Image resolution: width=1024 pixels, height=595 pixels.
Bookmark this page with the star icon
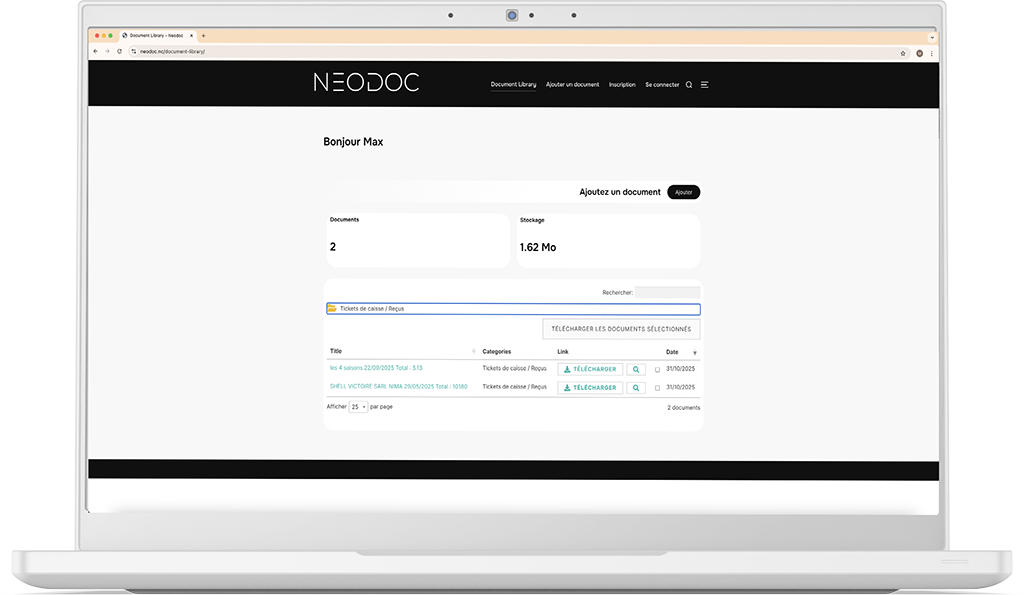pos(903,53)
